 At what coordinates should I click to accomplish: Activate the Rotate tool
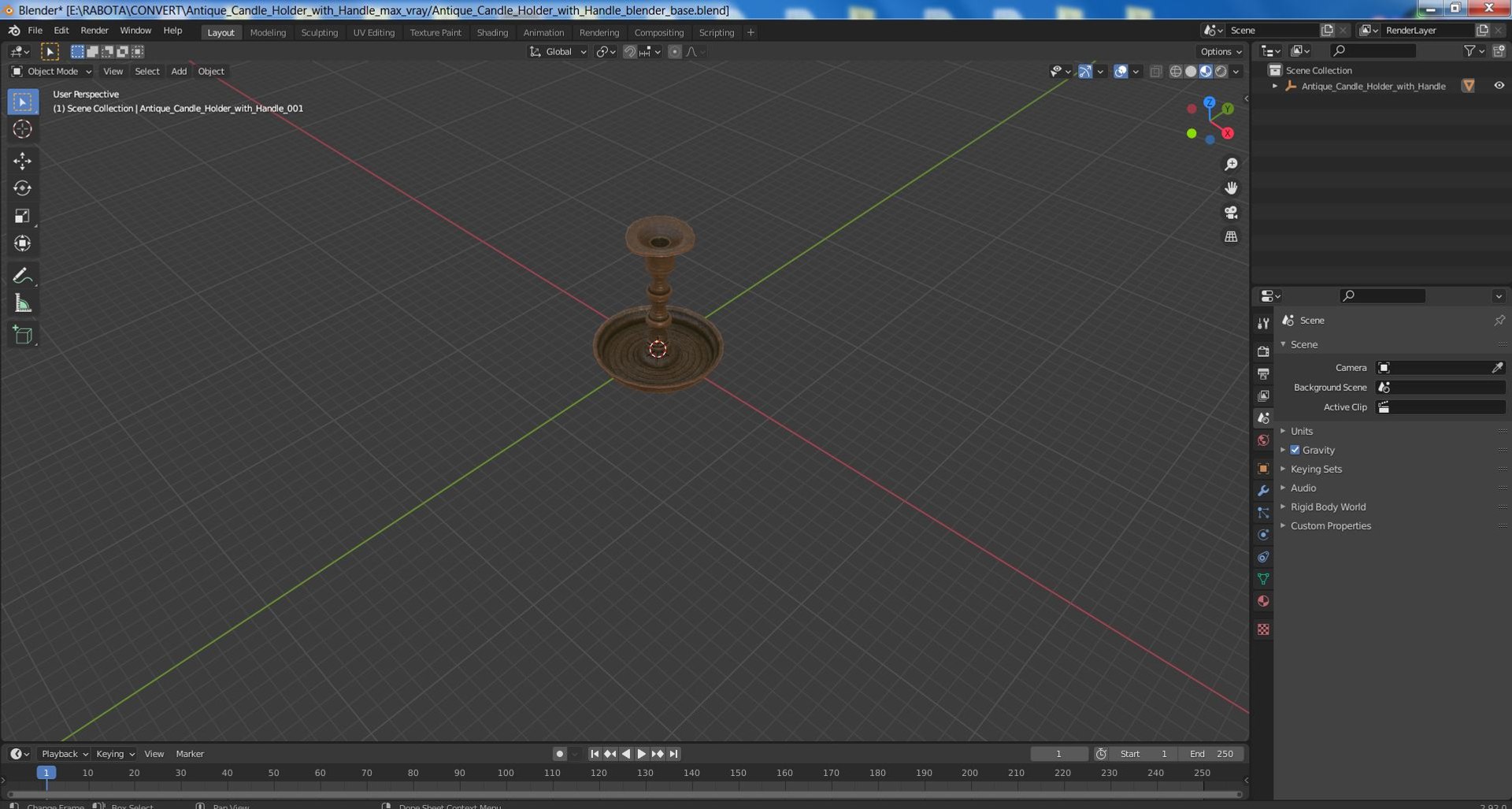click(x=22, y=188)
